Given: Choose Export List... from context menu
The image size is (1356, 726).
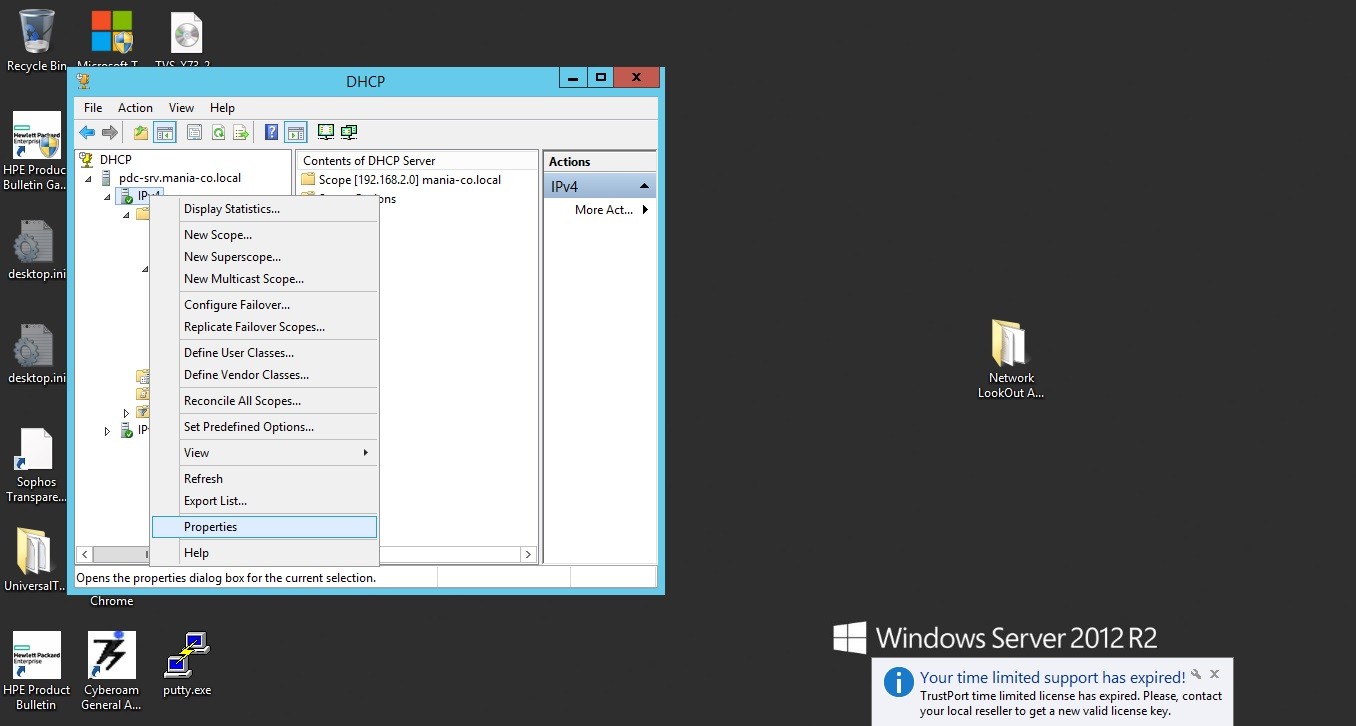Looking at the screenshot, I should pyautogui.click(x=265, y=501).
